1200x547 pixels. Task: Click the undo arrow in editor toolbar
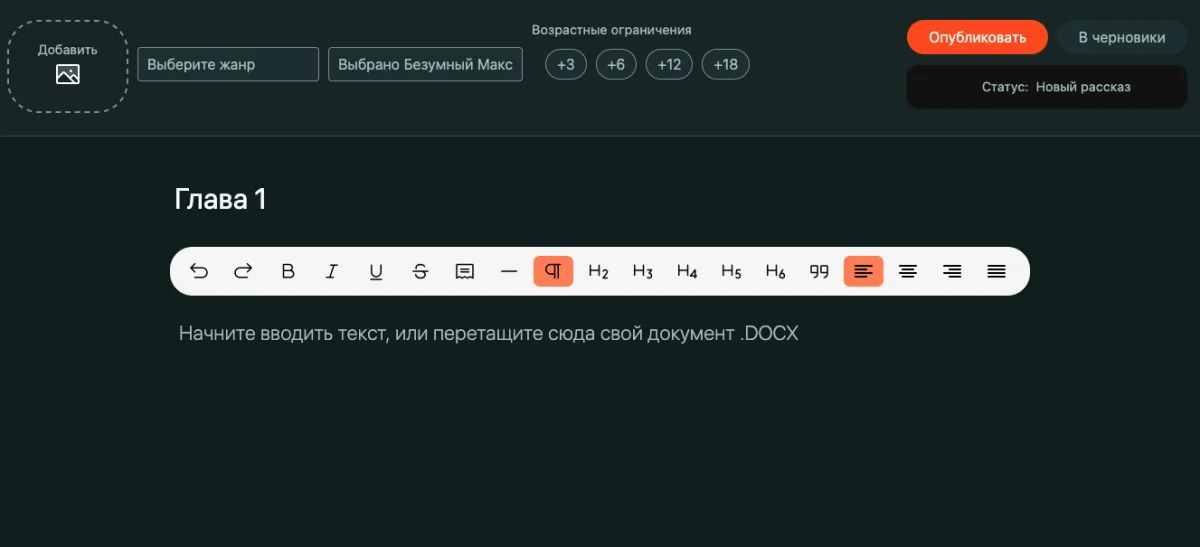[199, 271]
